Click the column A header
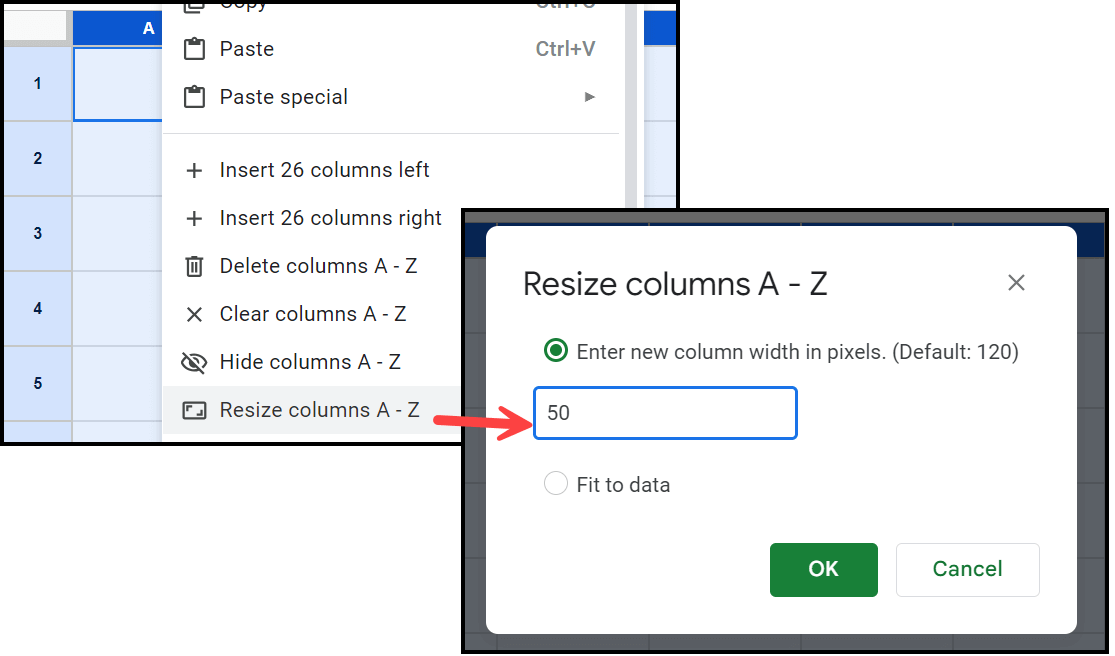The height and width of the screenshot is (656, 1115). (118, 28)
